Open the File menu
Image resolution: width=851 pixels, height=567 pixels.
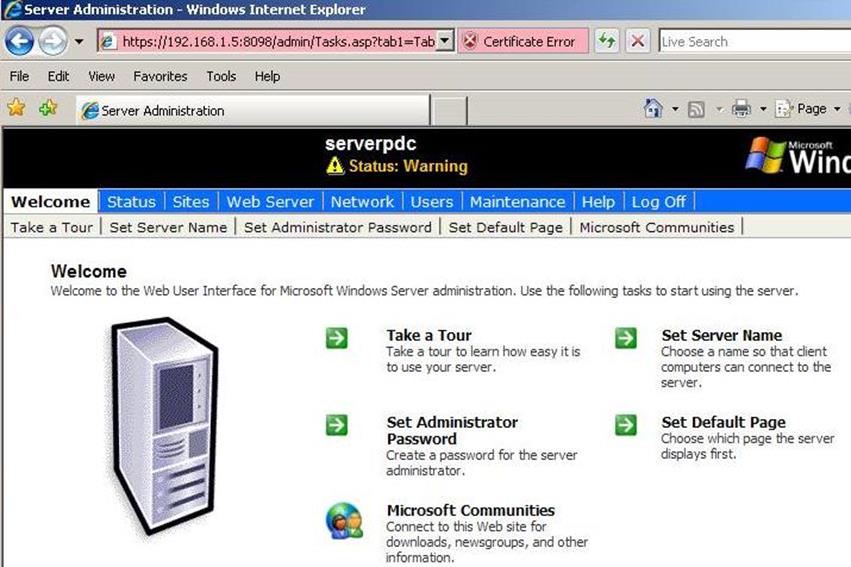(x=19, y=76)
